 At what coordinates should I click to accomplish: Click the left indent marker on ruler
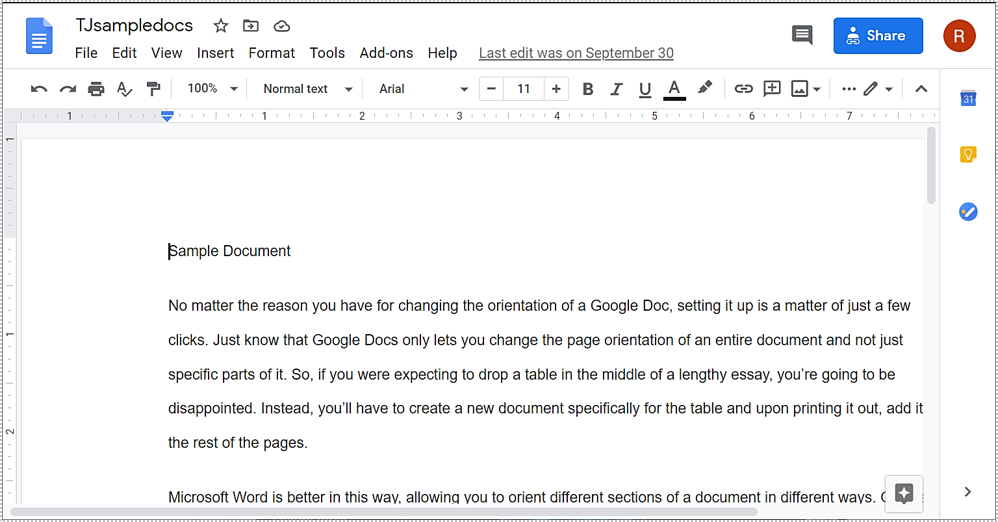[167, 116]
